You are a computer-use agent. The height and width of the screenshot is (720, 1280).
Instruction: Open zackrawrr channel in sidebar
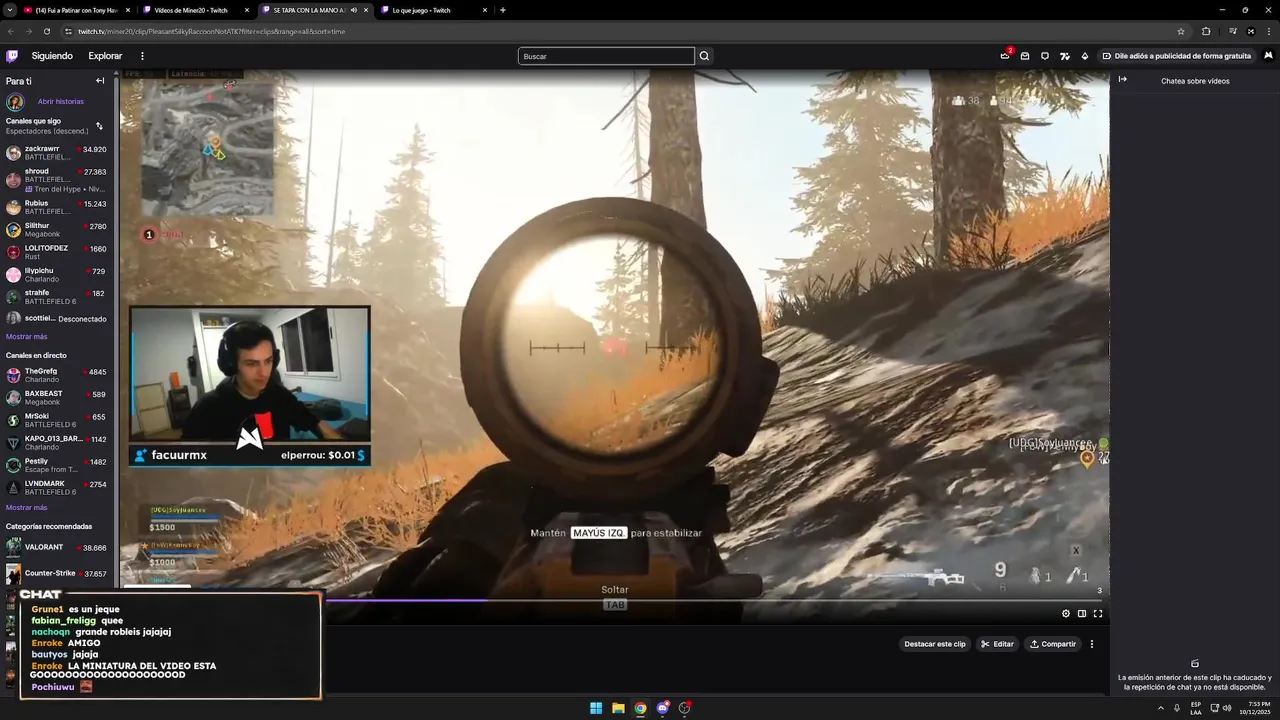click(x=56, y=153)
